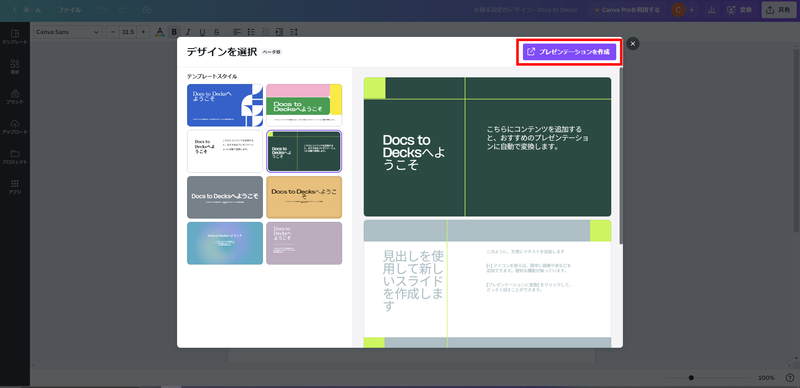
Task: Click the increase indent icon
Action: pos(279,32)
